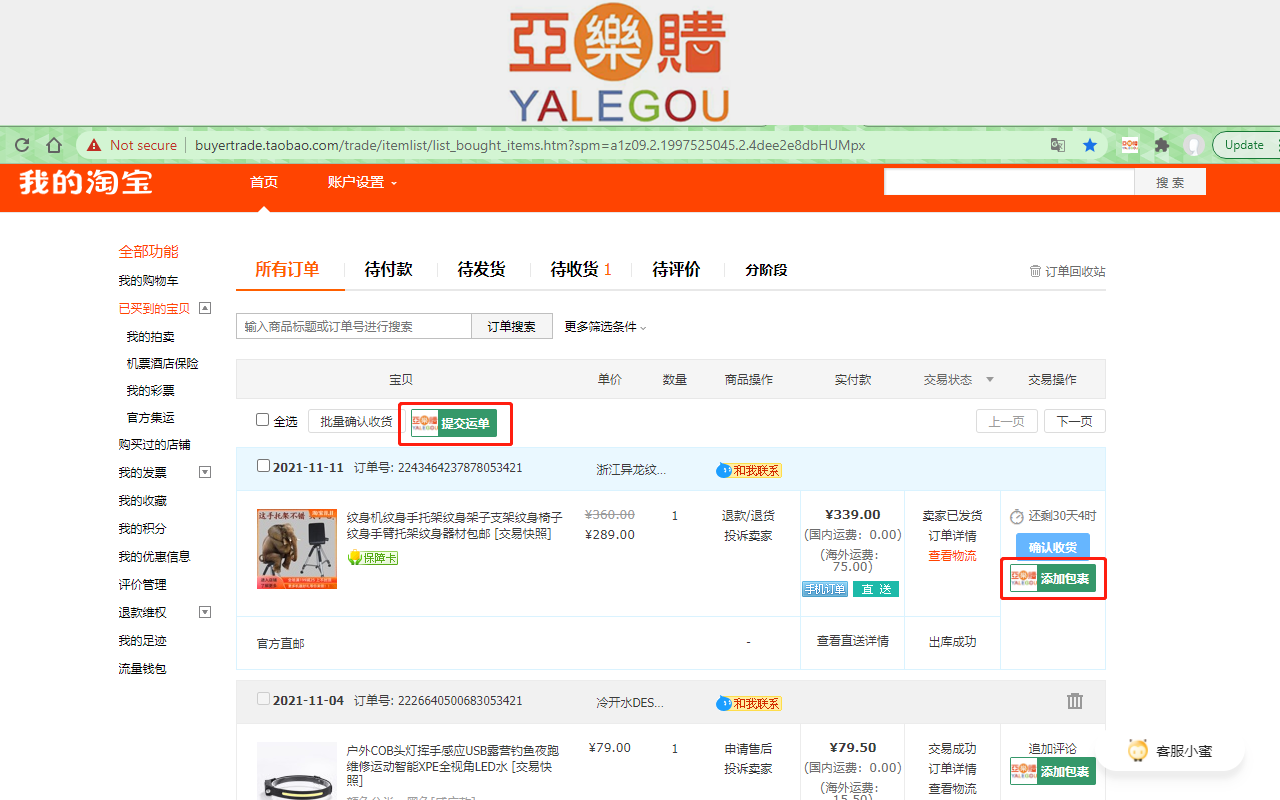Viewport: 1280px width, 800px height.
Task: Expand the 退款维权 sidebar section
Action: coord(205,612)
